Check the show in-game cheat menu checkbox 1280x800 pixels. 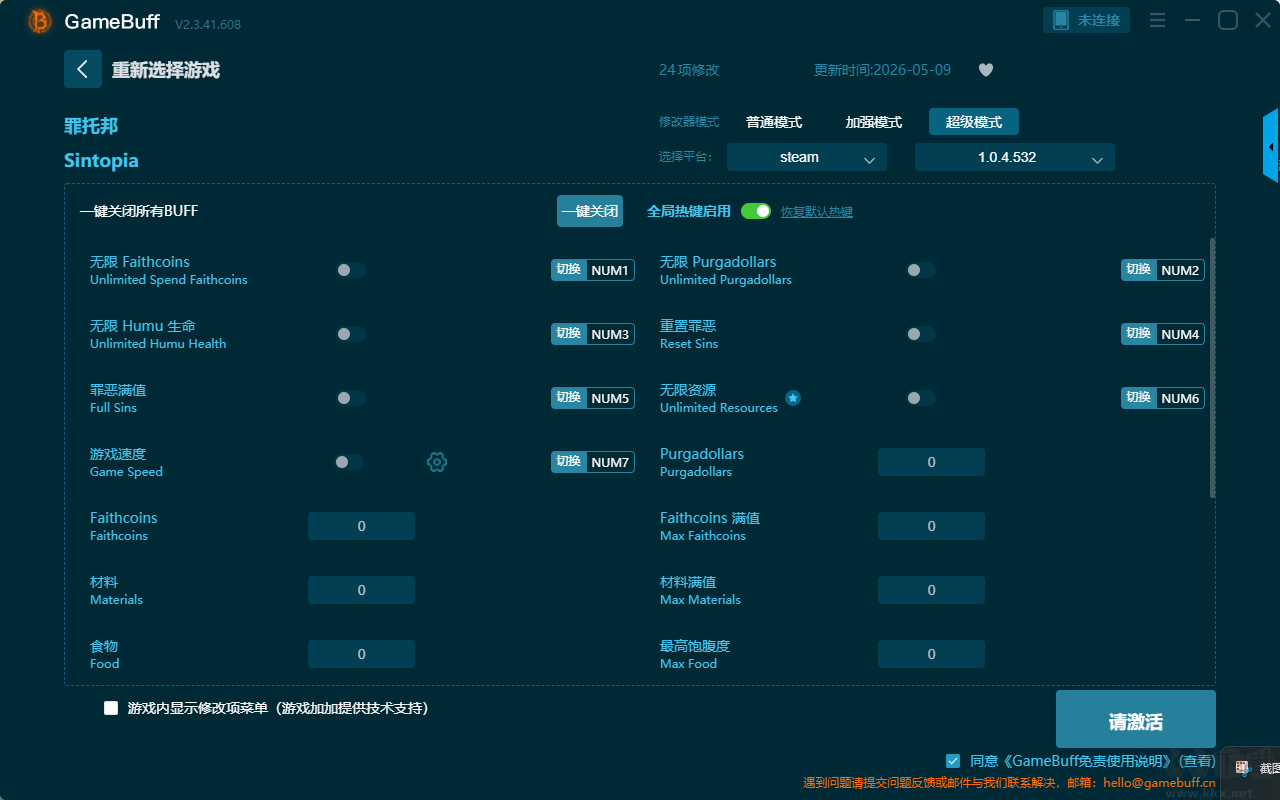[x=111, y=708]
